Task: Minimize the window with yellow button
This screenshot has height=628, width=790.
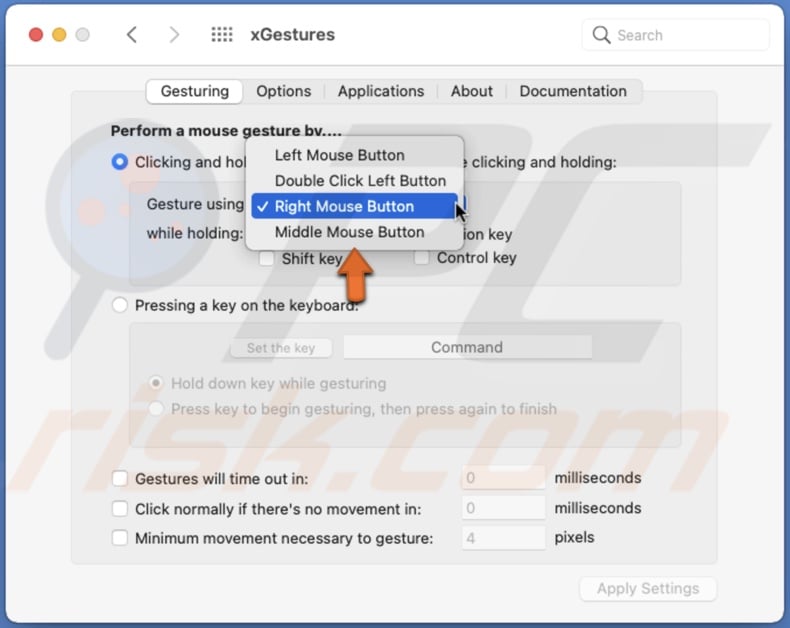Action: click(x=59, y=35)
